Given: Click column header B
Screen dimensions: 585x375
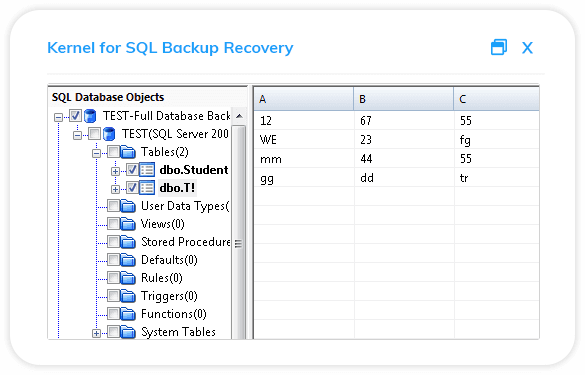Looking at the screenshot, I should [404, 99].
